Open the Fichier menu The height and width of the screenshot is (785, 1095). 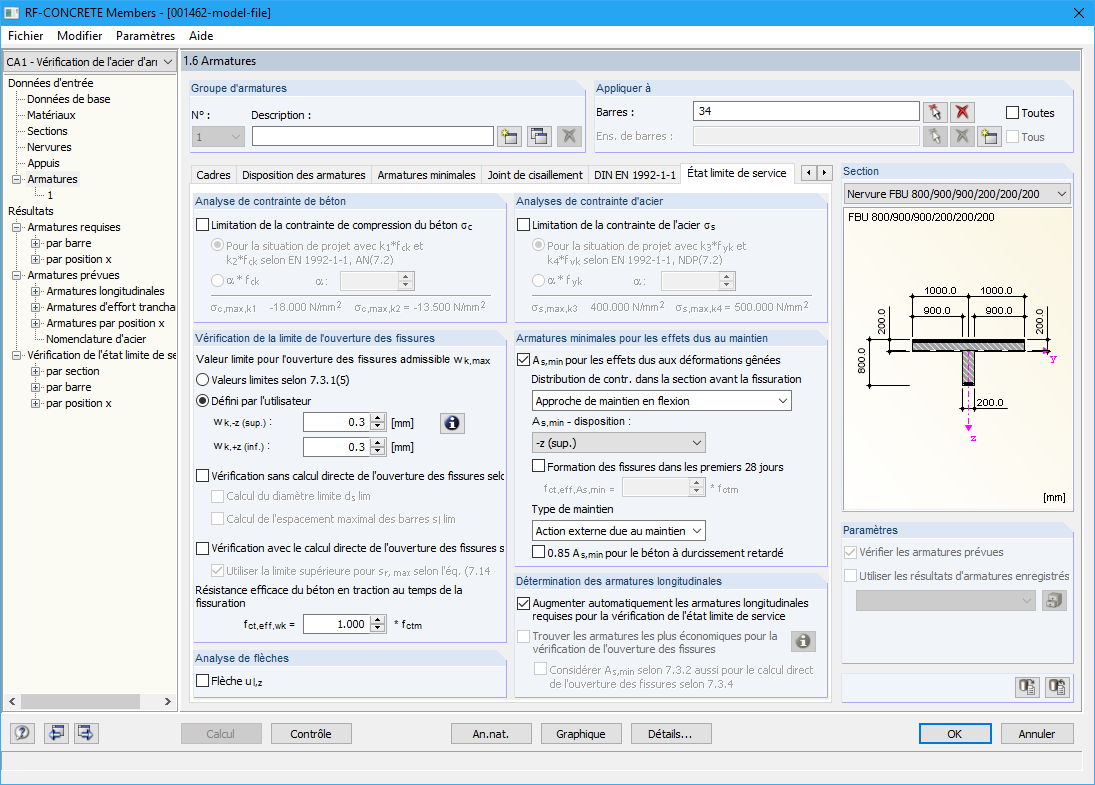(x=25, y=35)
